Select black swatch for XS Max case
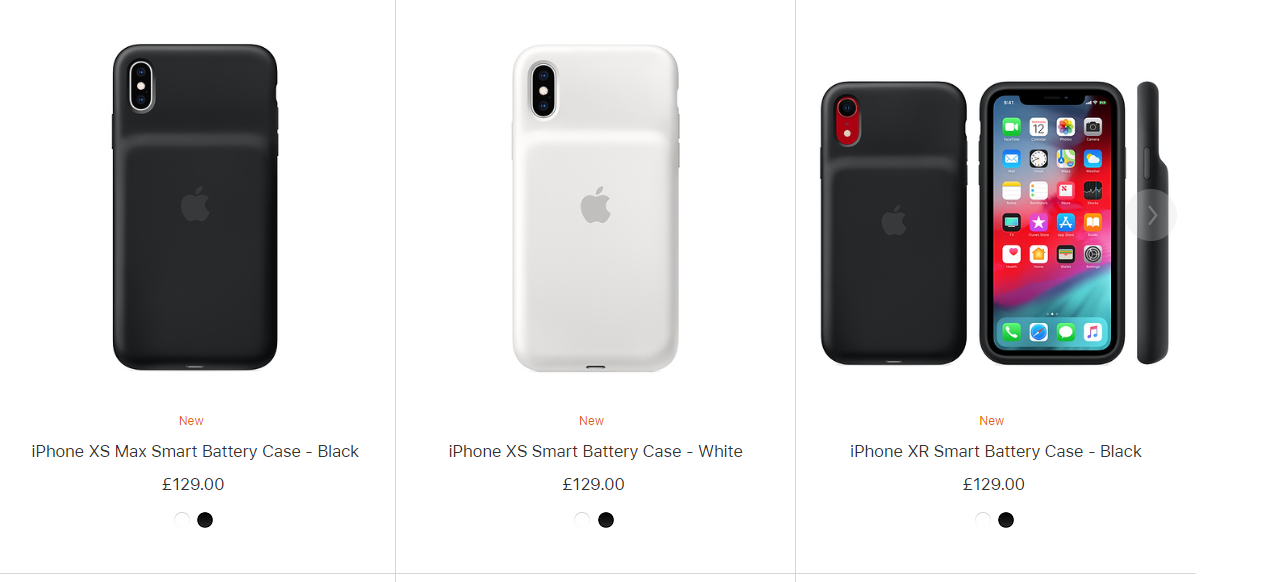Viewport: 1266px width, 582px height. (x=205, y=520)
